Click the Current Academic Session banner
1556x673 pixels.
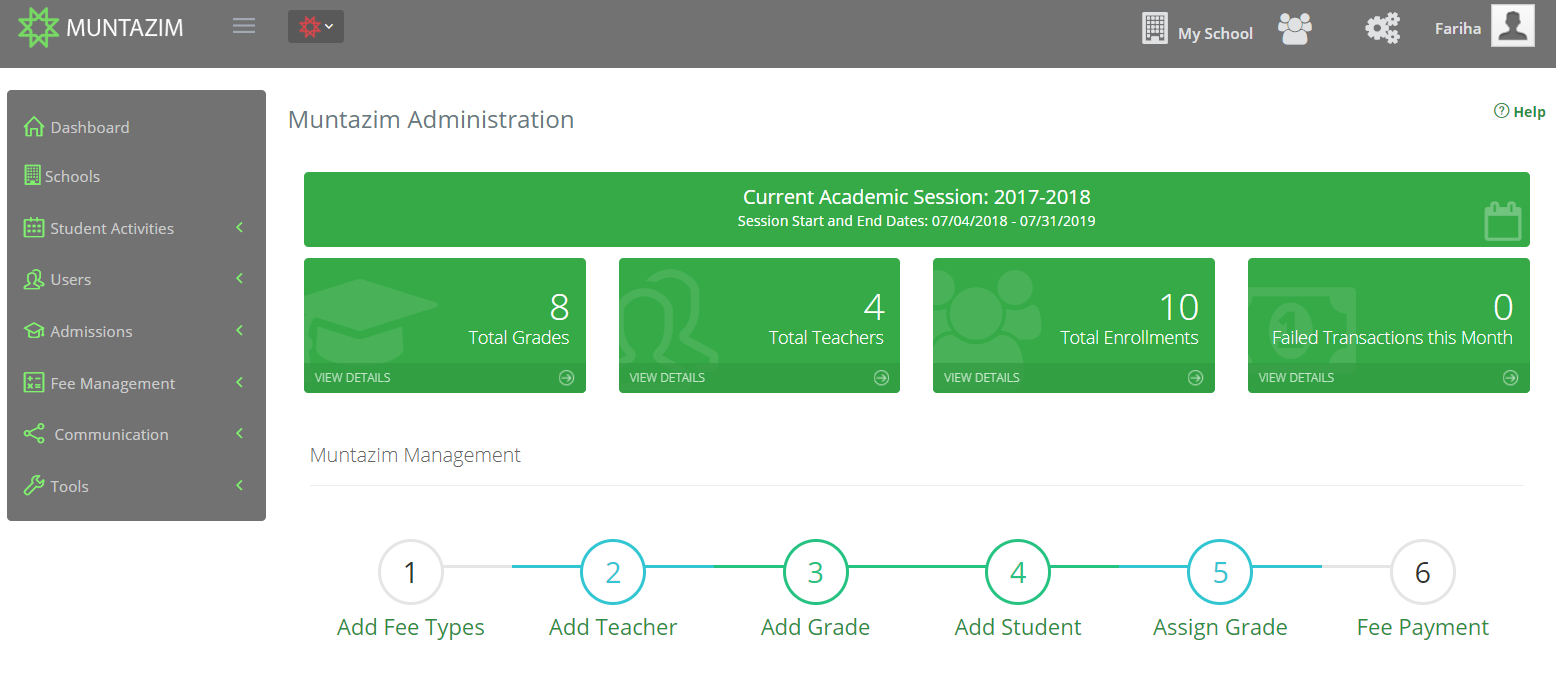(x=917, y=209)
